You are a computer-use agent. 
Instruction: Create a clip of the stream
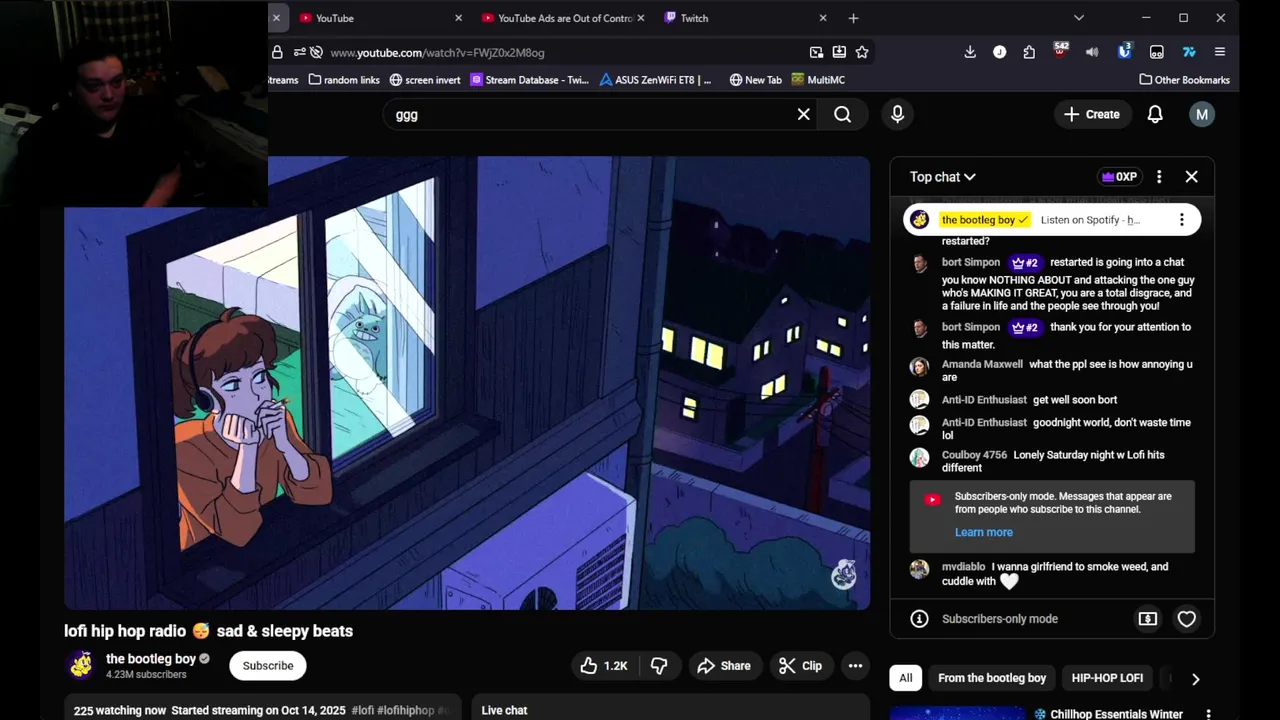tap(800, 666)
